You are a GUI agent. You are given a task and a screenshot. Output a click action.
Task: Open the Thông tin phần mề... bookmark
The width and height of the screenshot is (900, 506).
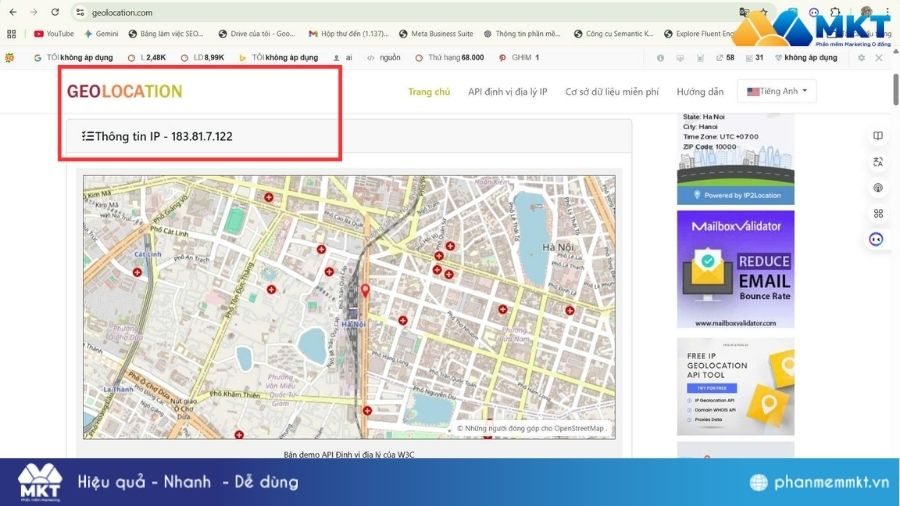click(522, 34)
